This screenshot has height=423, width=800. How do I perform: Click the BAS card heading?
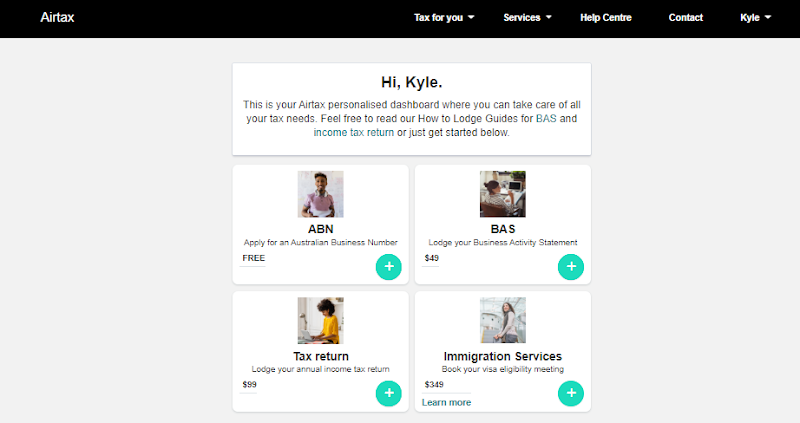(503, 229)
